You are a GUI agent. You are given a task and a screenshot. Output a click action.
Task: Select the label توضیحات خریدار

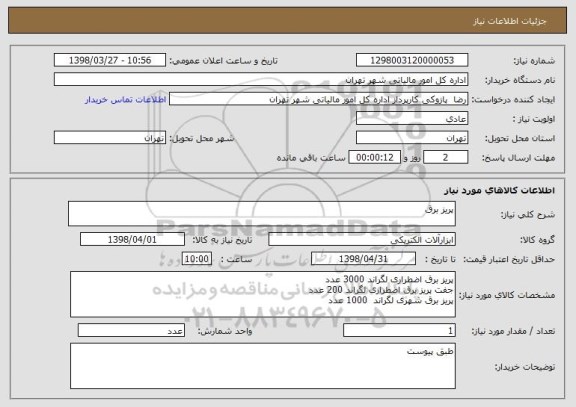click(x=525, y=367)
